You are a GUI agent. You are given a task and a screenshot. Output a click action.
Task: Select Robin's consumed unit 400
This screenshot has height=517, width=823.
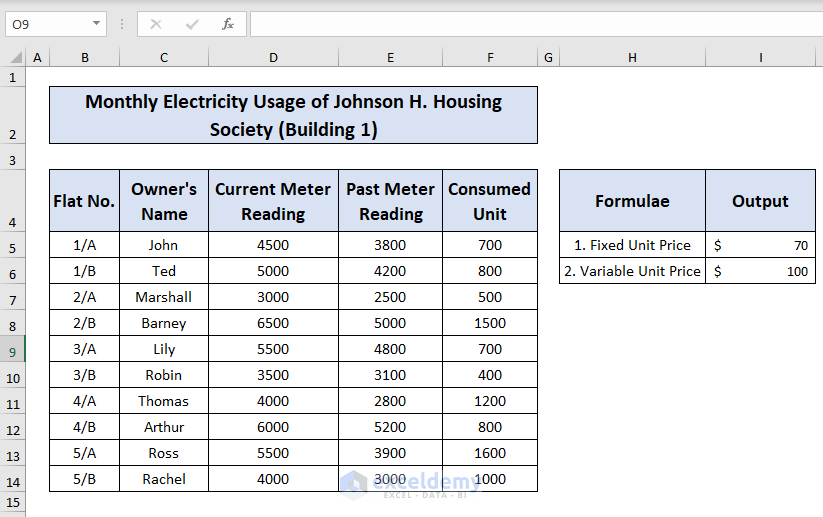(x=490, y=375)
